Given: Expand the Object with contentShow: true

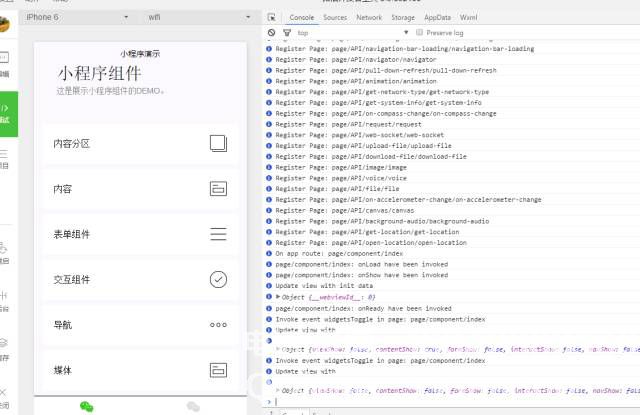Looking at the screenshot, I should click(278, 349).
